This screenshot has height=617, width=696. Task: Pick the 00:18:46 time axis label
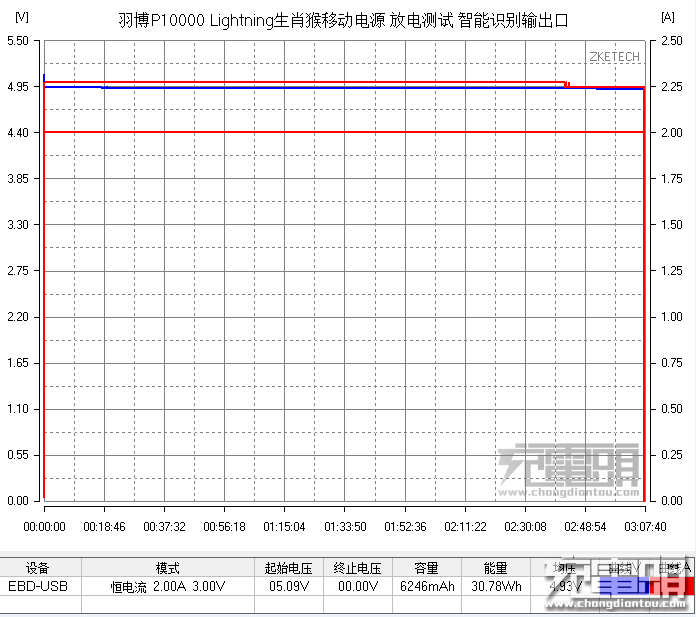104,527
